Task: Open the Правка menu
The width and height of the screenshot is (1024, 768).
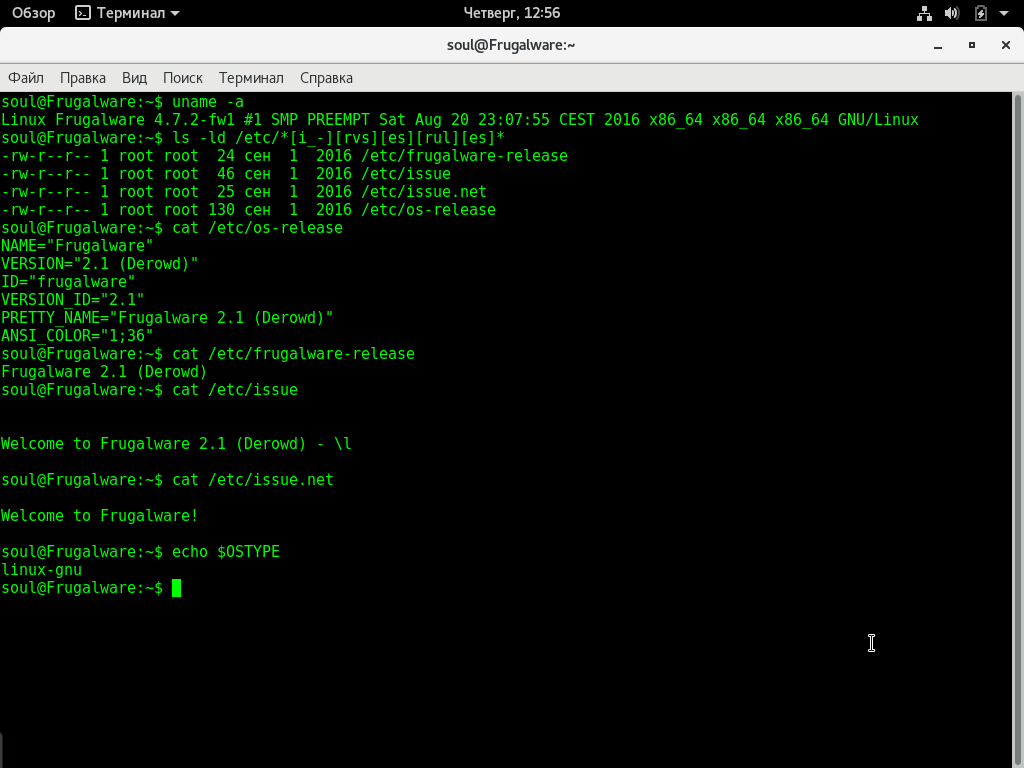Action: pyautogui.click(x=83, y=78)
